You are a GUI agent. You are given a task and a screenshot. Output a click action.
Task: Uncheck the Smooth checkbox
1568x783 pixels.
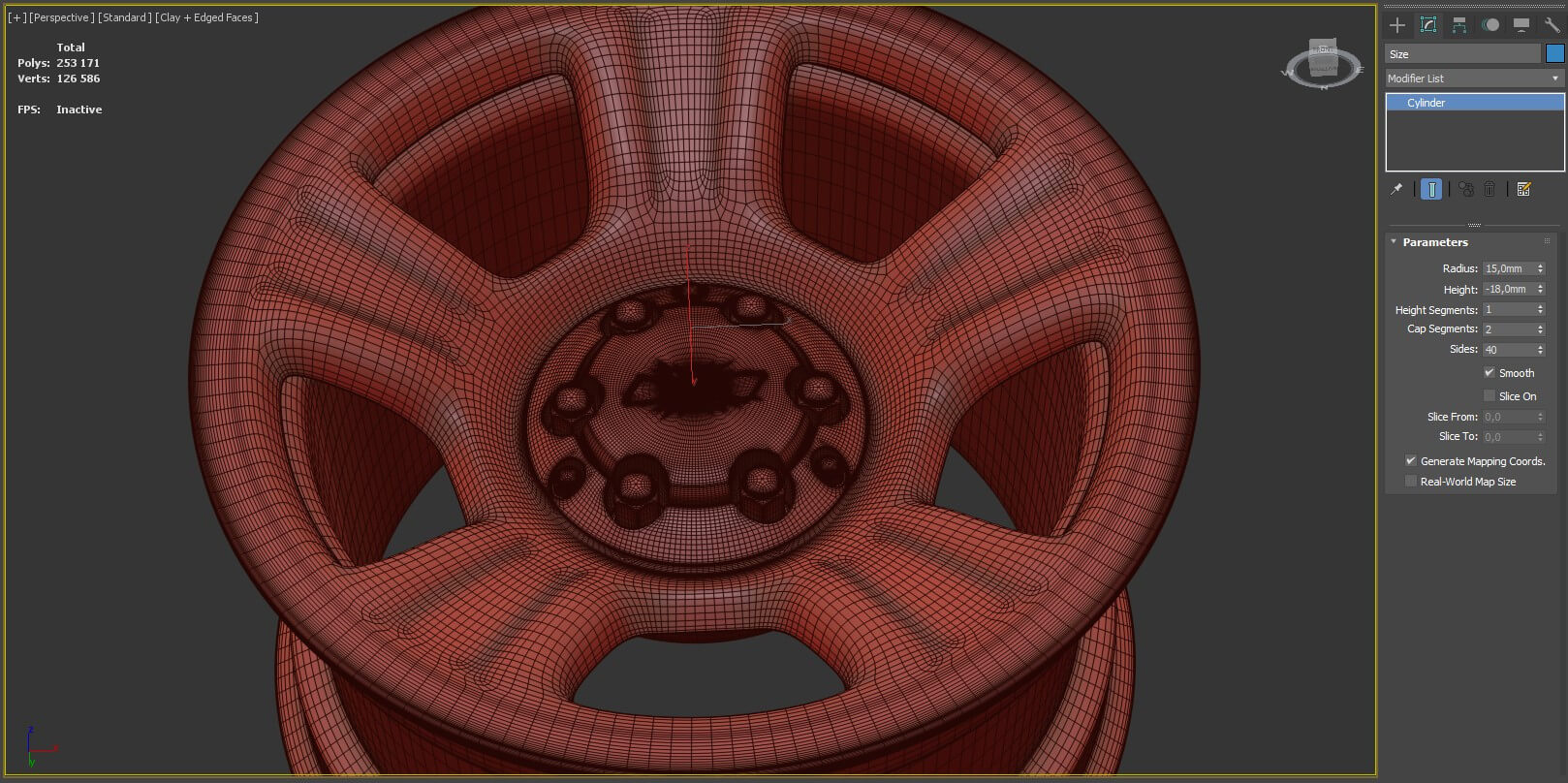tap(1490, 373)
